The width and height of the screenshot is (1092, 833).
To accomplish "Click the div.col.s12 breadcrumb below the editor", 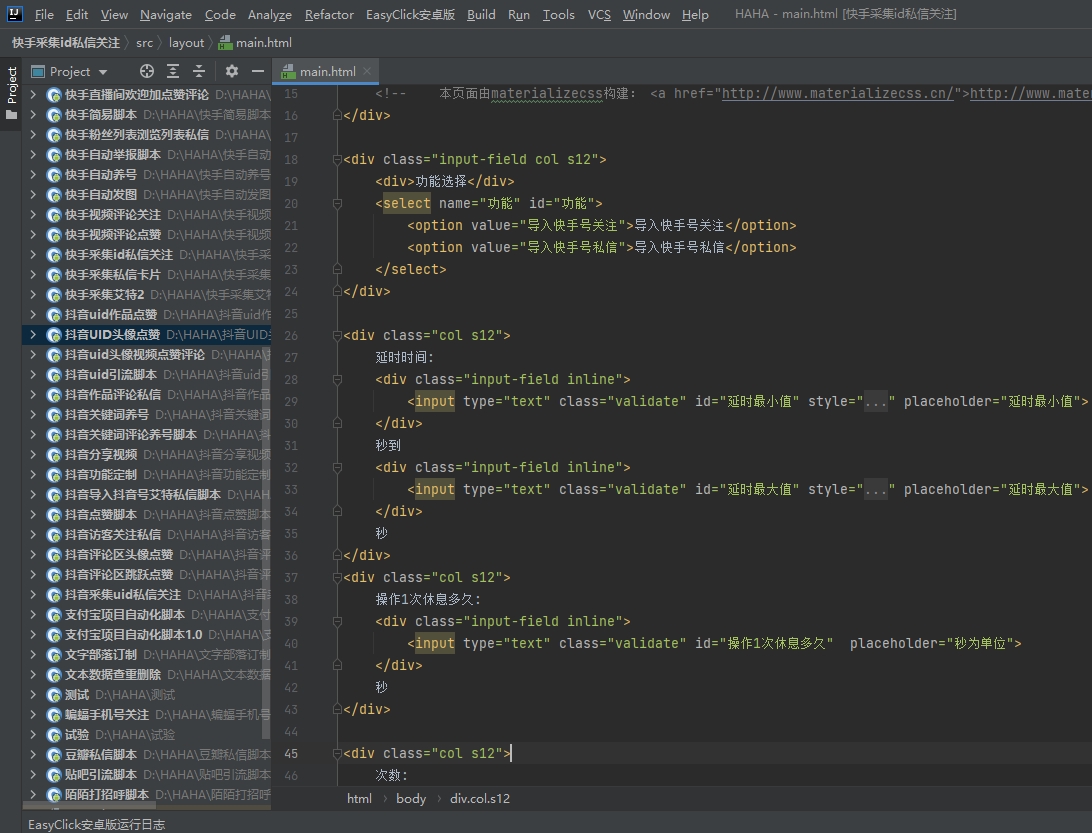I will [x=480, y=798].
